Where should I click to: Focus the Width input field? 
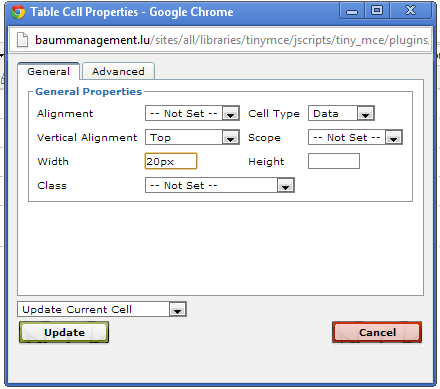click(x=171, y=161)
